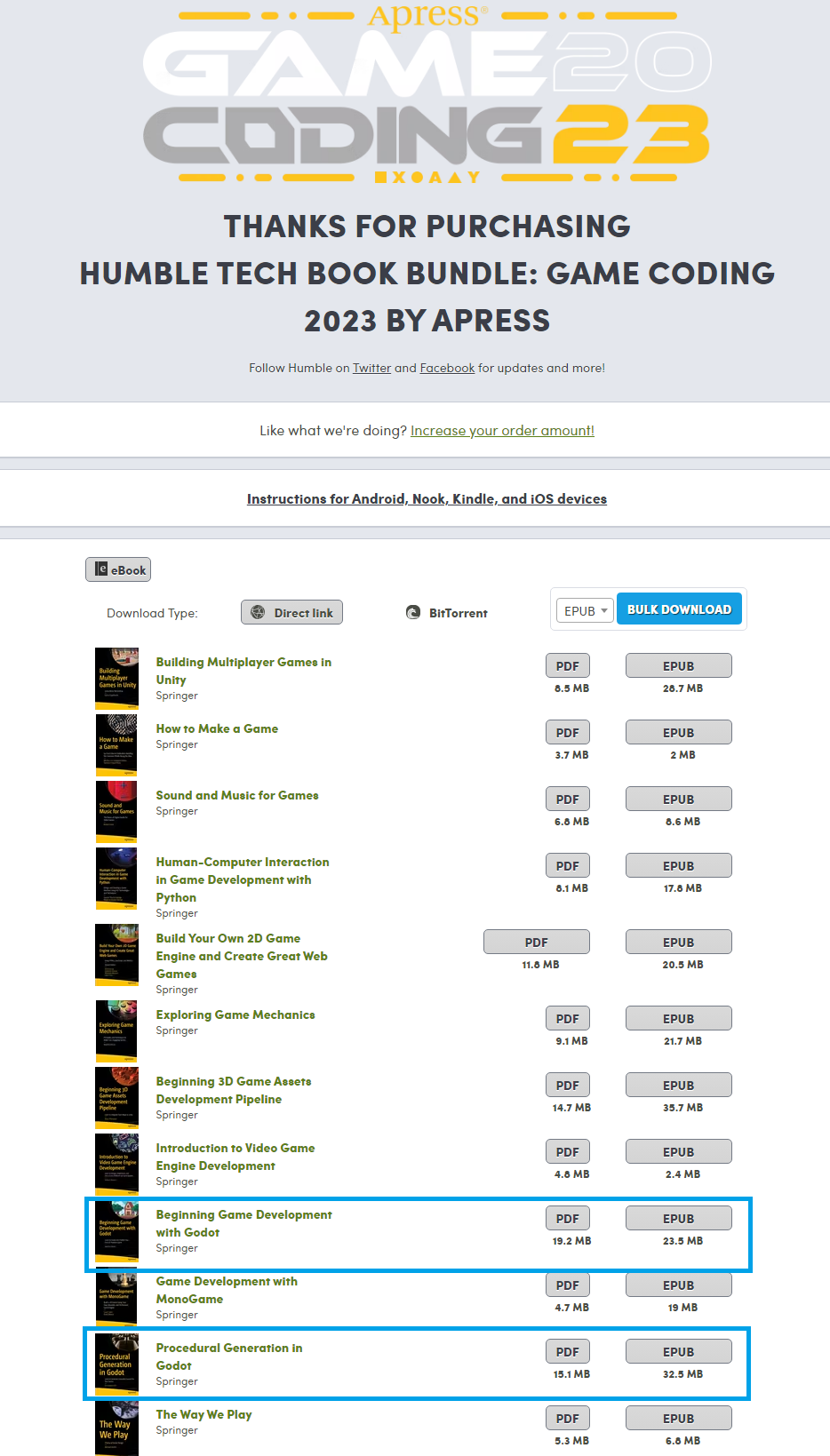Image resolution: width=830 pixels, height=1456 pixels.
Task: Download PDF of Build Your Own 2D Game Engine
Action: [x=536, y=942]
